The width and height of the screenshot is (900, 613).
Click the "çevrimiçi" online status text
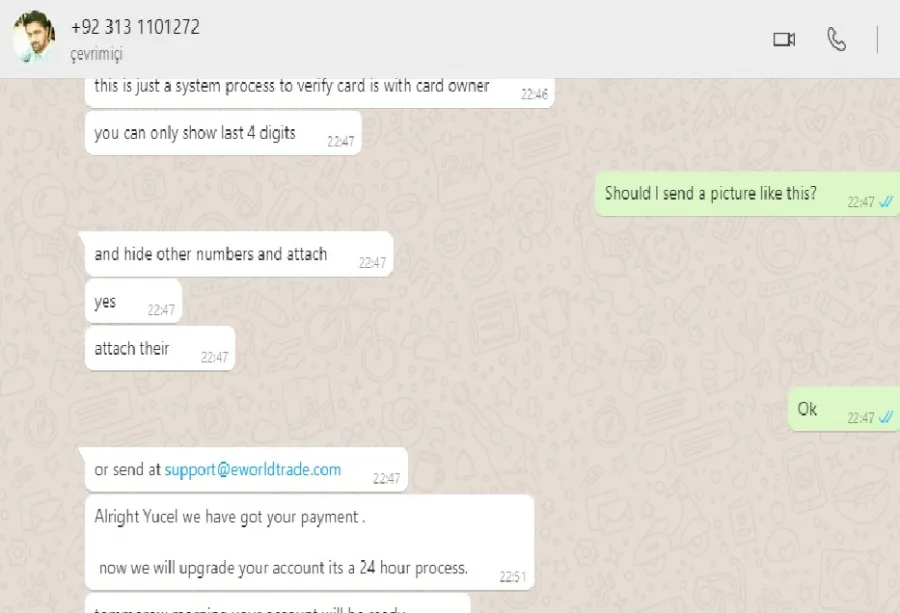[x=96, y=54]
